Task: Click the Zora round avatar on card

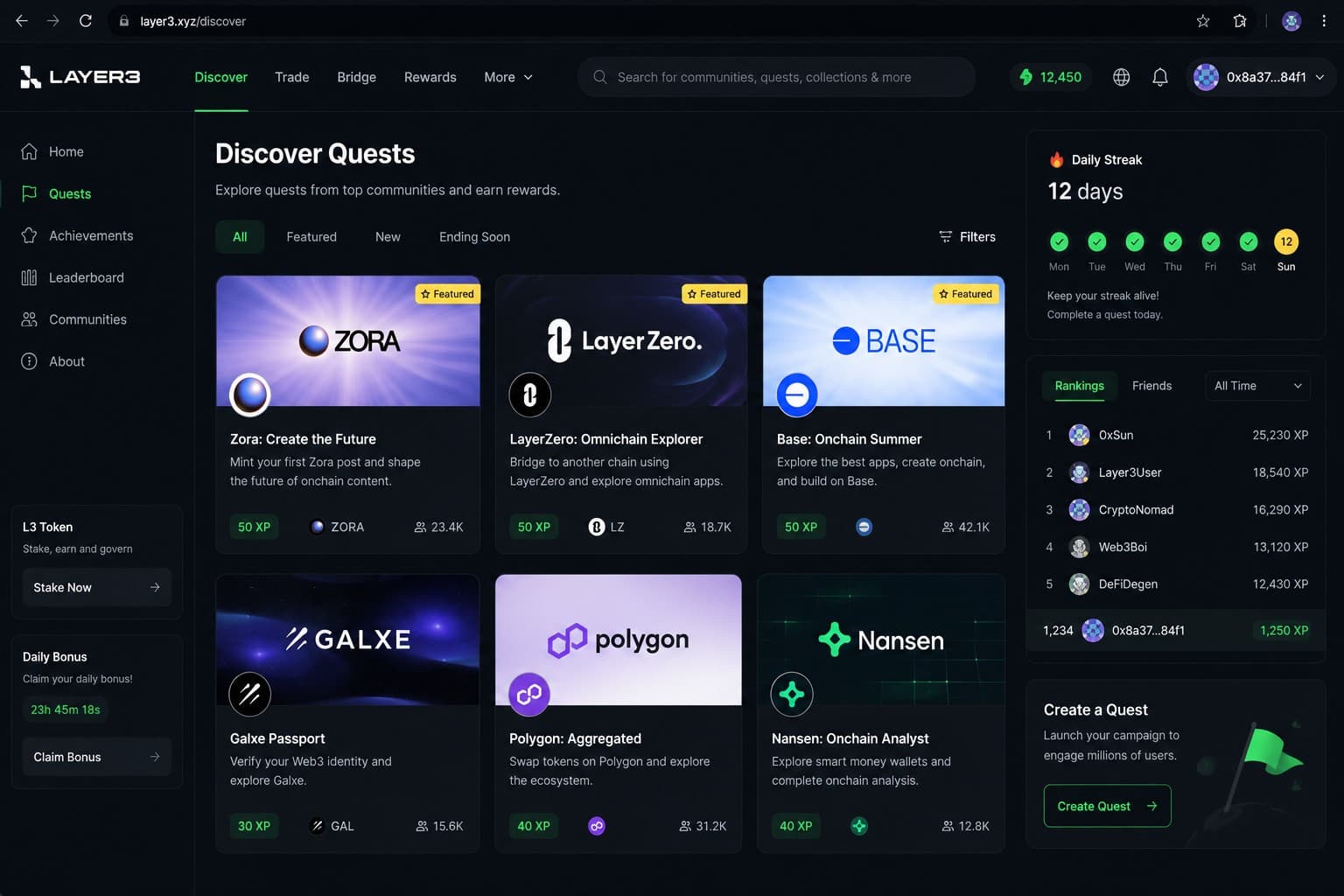Action: pyautogui.click(x=250, y=395)
